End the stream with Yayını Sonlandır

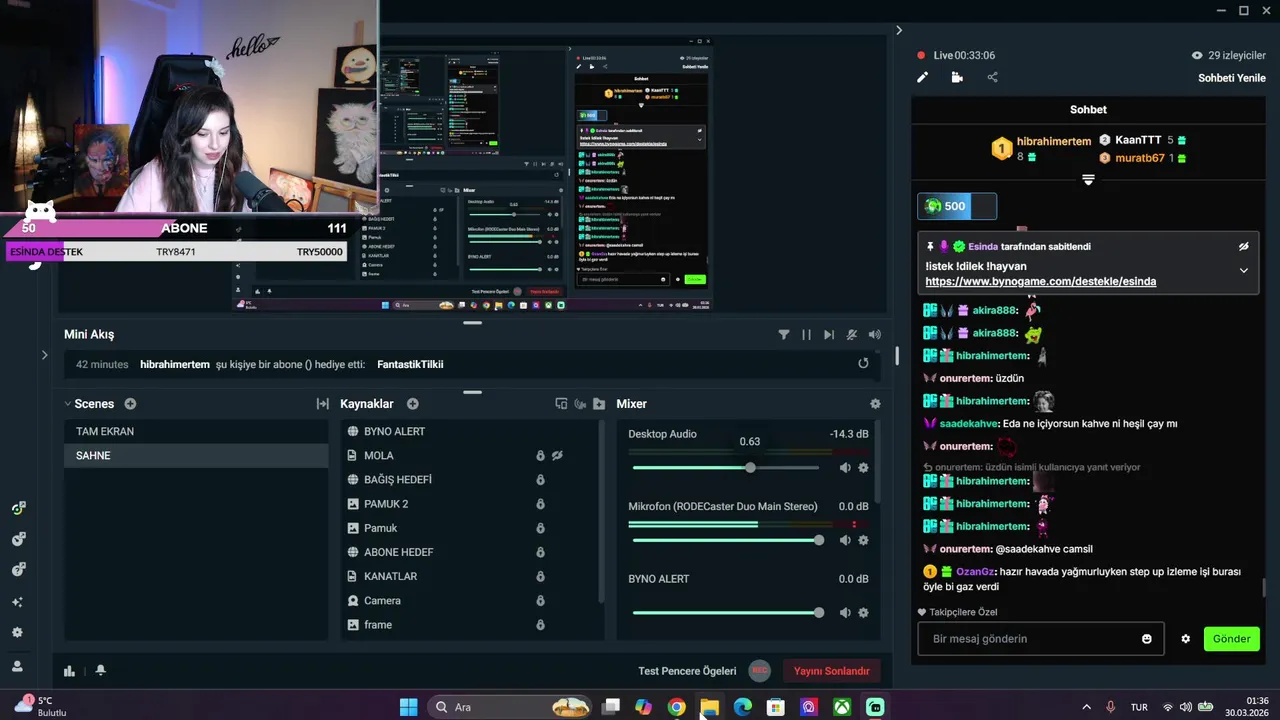832,671
